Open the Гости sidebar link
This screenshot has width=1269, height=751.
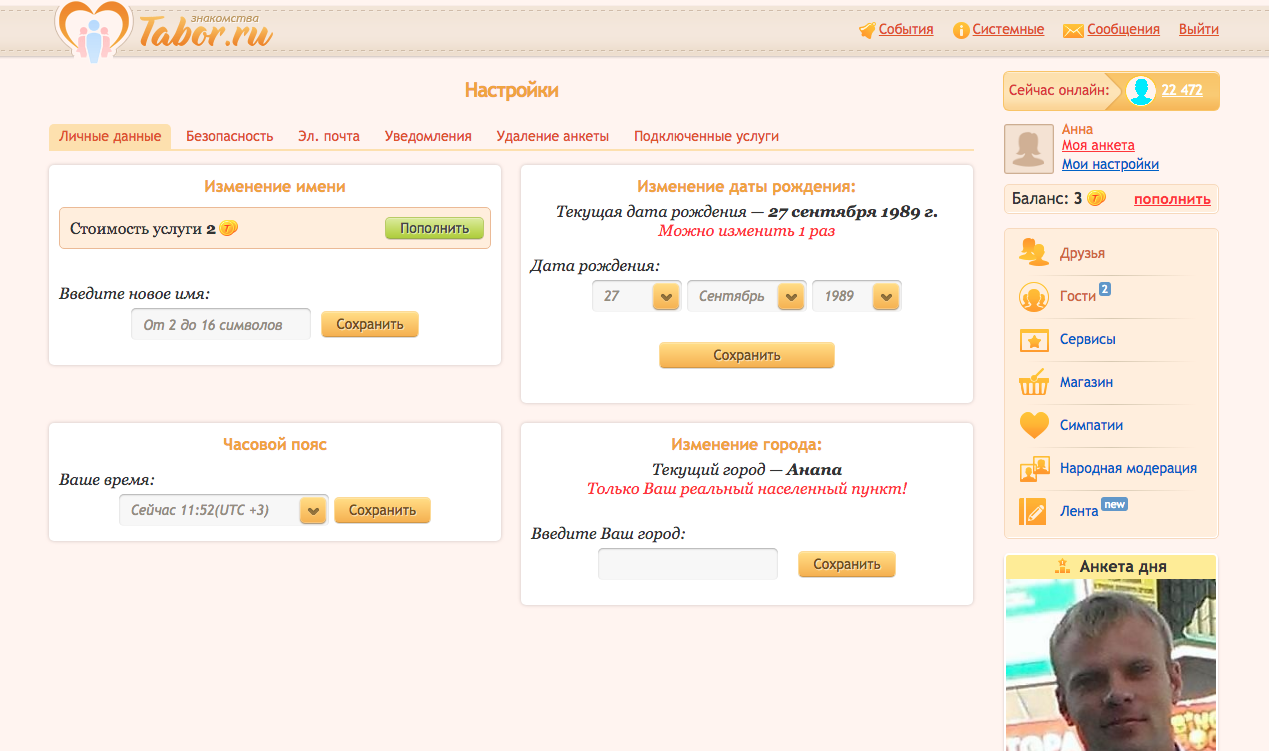click(1078, 296)
